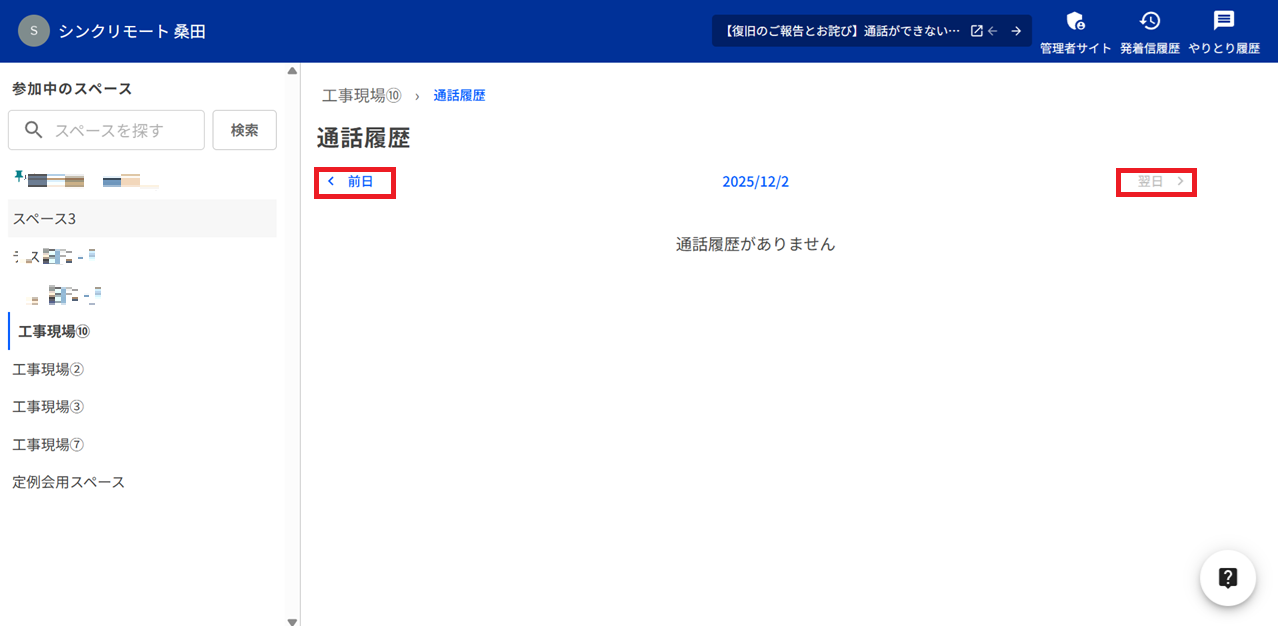Click the scrollbar down arrow in the sidebar
This screenshot has width=1278, height=626.
[291, 620]
